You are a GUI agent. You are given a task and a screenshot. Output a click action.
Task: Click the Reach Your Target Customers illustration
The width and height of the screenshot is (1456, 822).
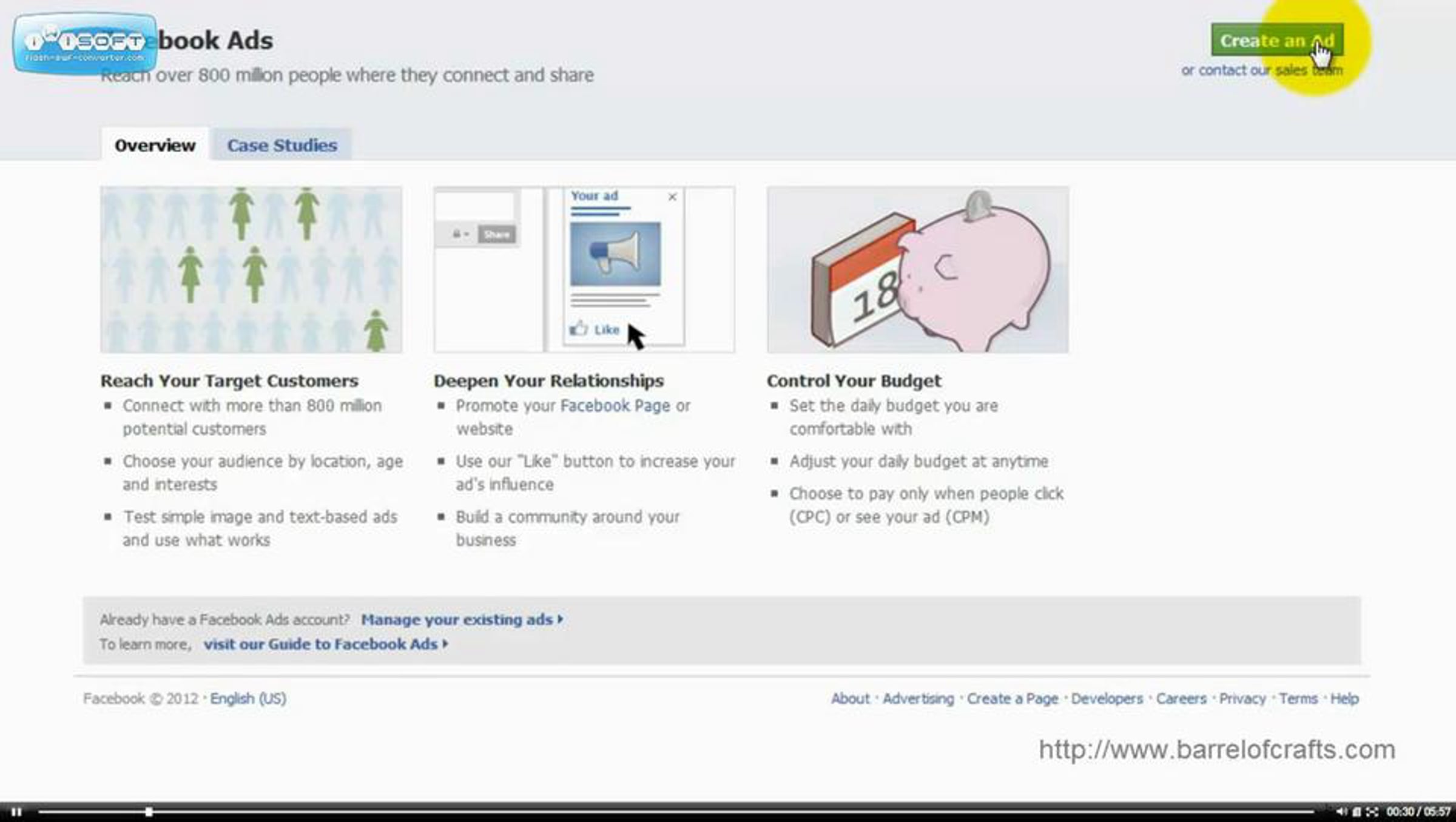pyautogui.click(x=251, y=269)
